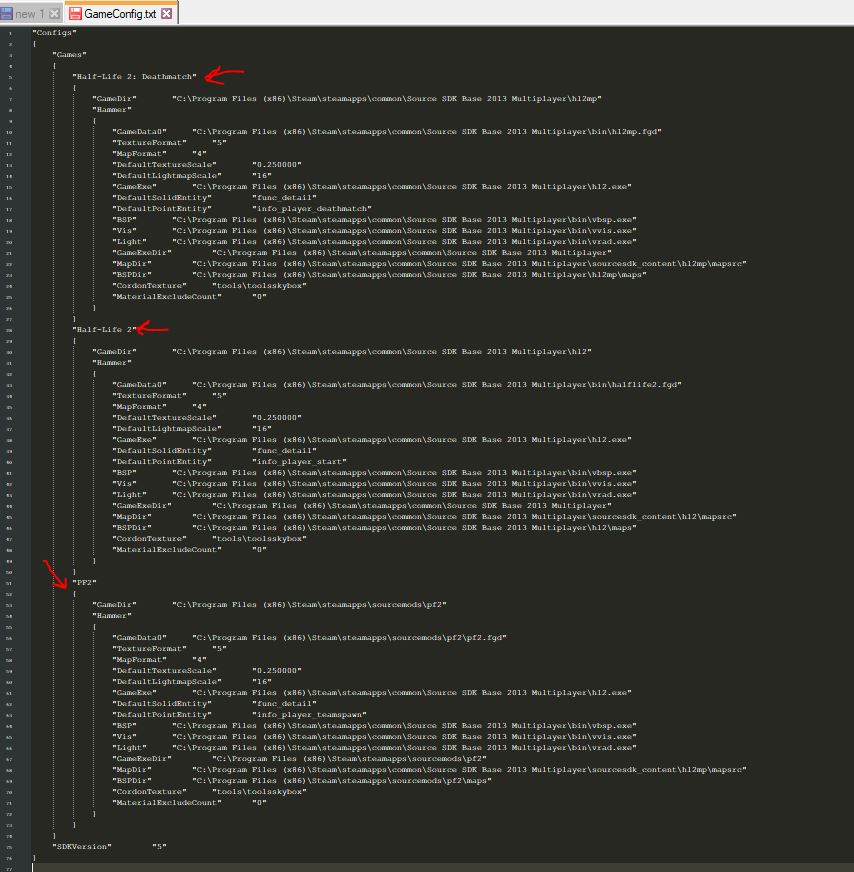The height and width of the screenshot is (872, 854).
Task: Select the GameConfig.txt tab
Action: (121, 13)
